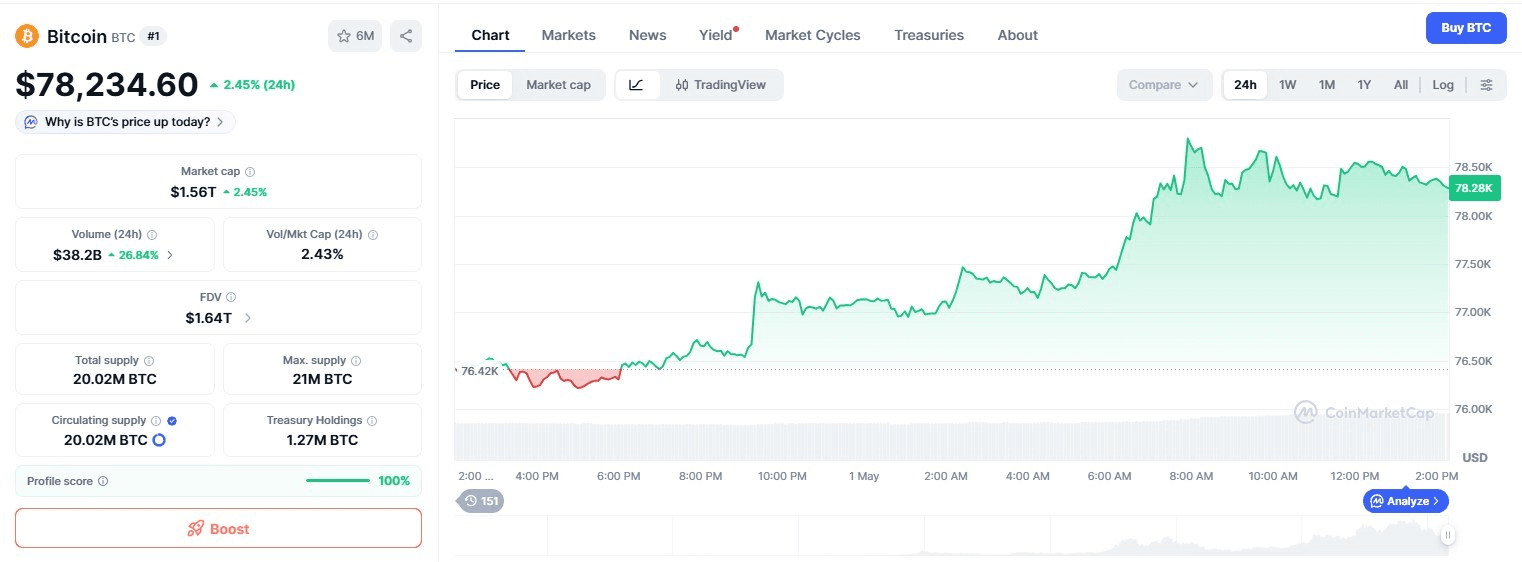Open the Chart tab
The width and height of the screenshot is (1522, 562).
[490, 35]
